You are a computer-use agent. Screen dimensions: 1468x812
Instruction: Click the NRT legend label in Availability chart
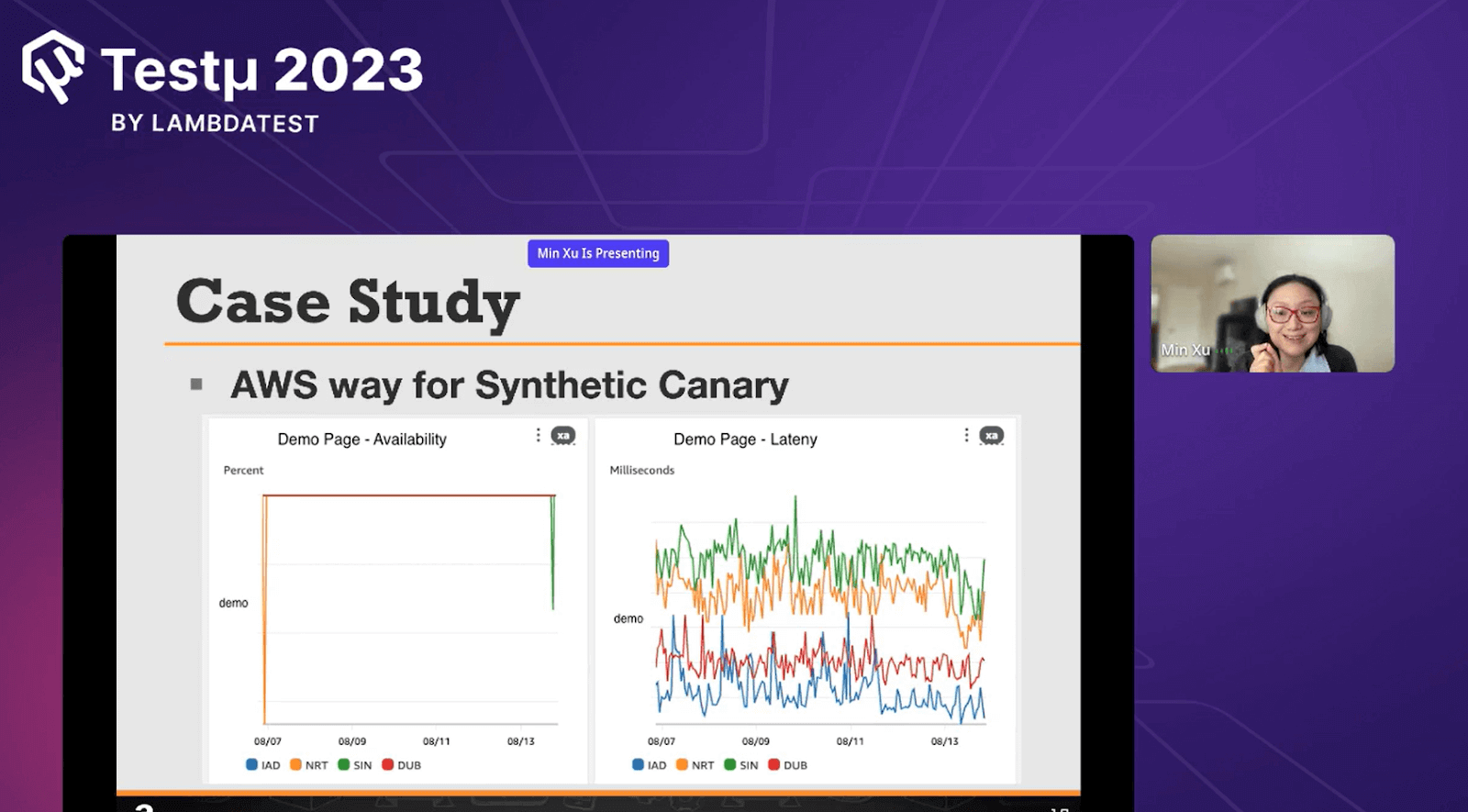[317, 765]
